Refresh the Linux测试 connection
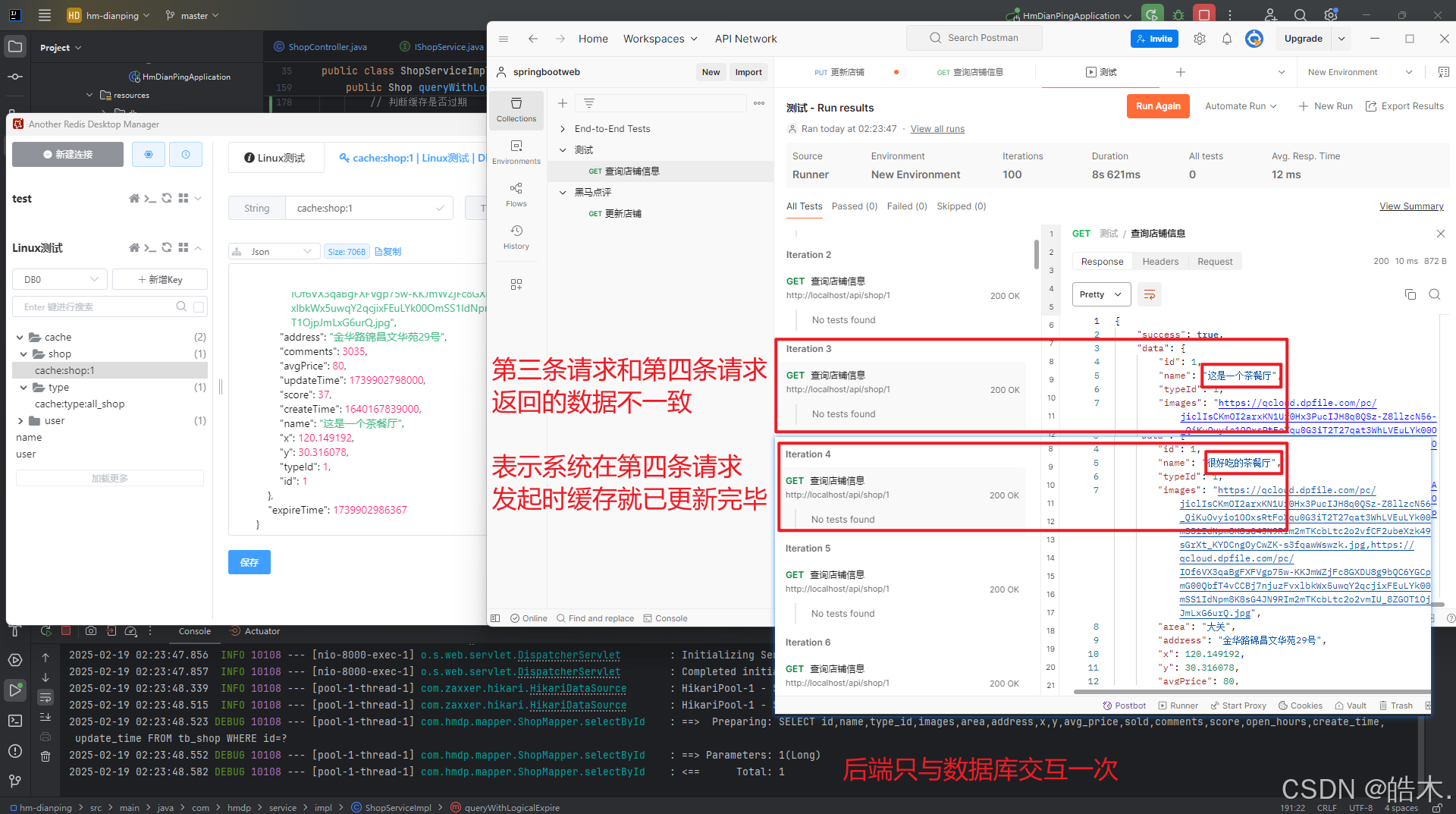Viewport: 1456px width, 814px height. tap(167, 248)
